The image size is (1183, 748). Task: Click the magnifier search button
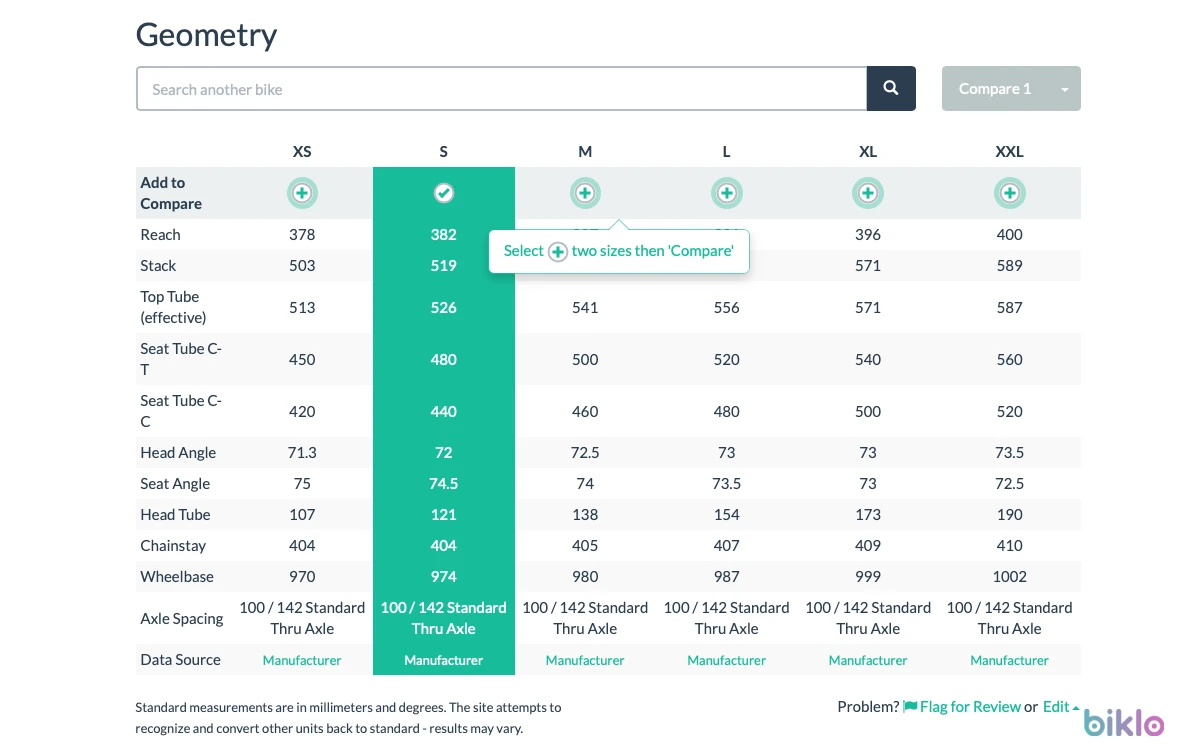pyautogui.click(x=890, y=88)
